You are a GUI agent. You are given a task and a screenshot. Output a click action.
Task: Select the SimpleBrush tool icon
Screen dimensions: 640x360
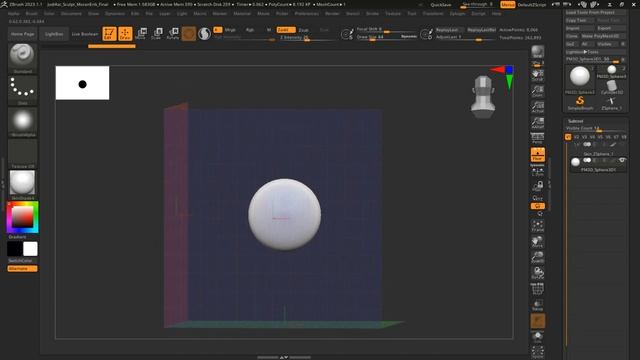point(580,102)
